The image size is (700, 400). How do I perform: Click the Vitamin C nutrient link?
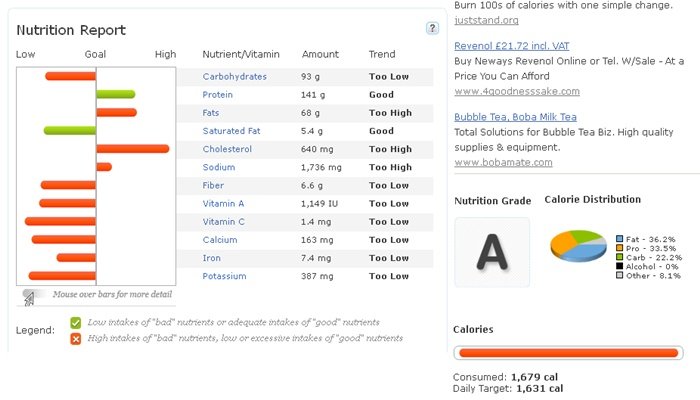tap(224, 222)
